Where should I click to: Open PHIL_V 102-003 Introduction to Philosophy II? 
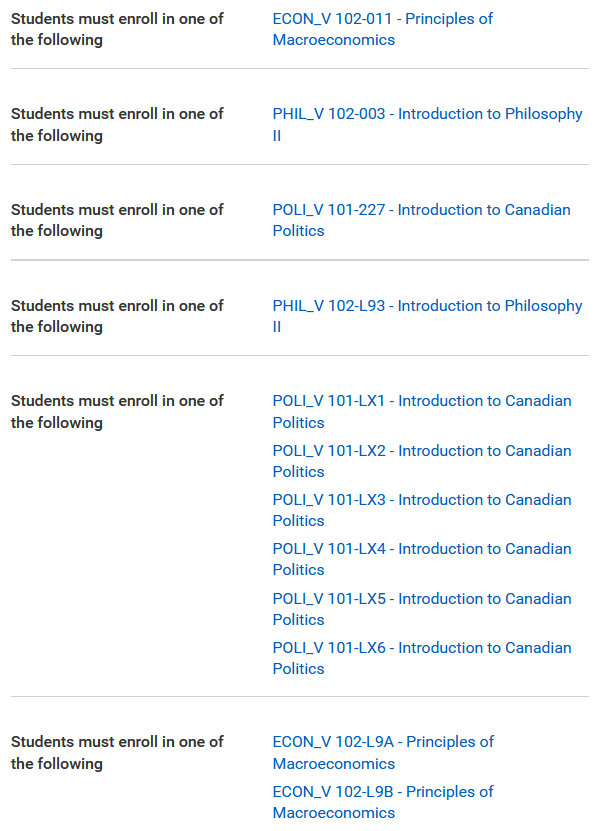[x=427, y=125]
